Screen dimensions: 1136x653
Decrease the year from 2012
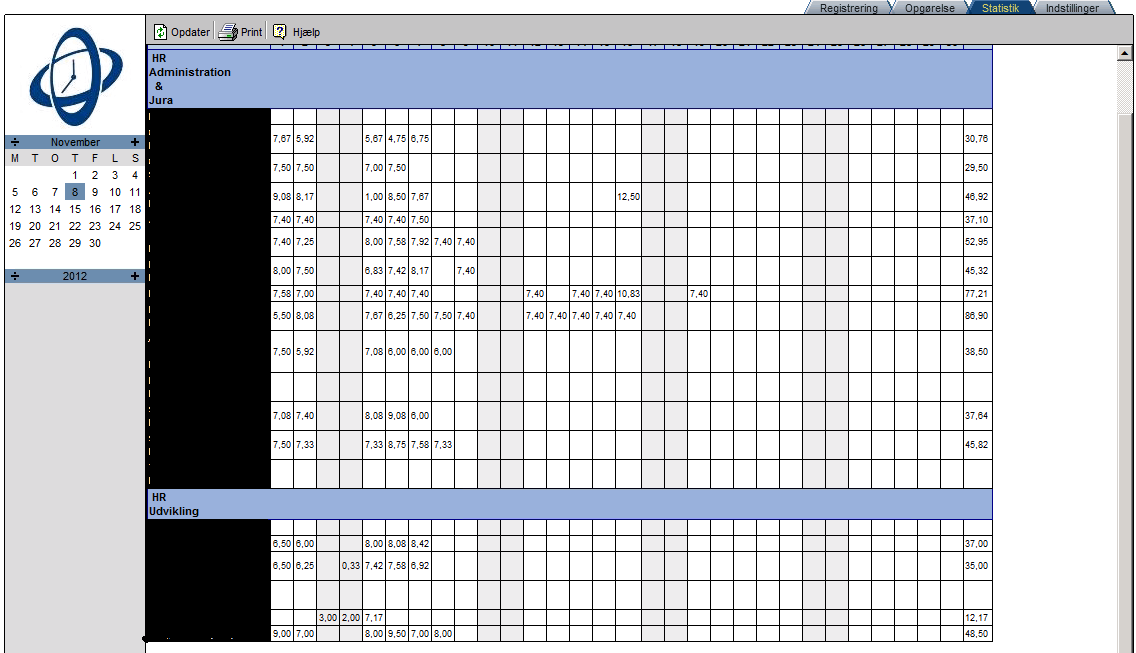click(14, 276)
